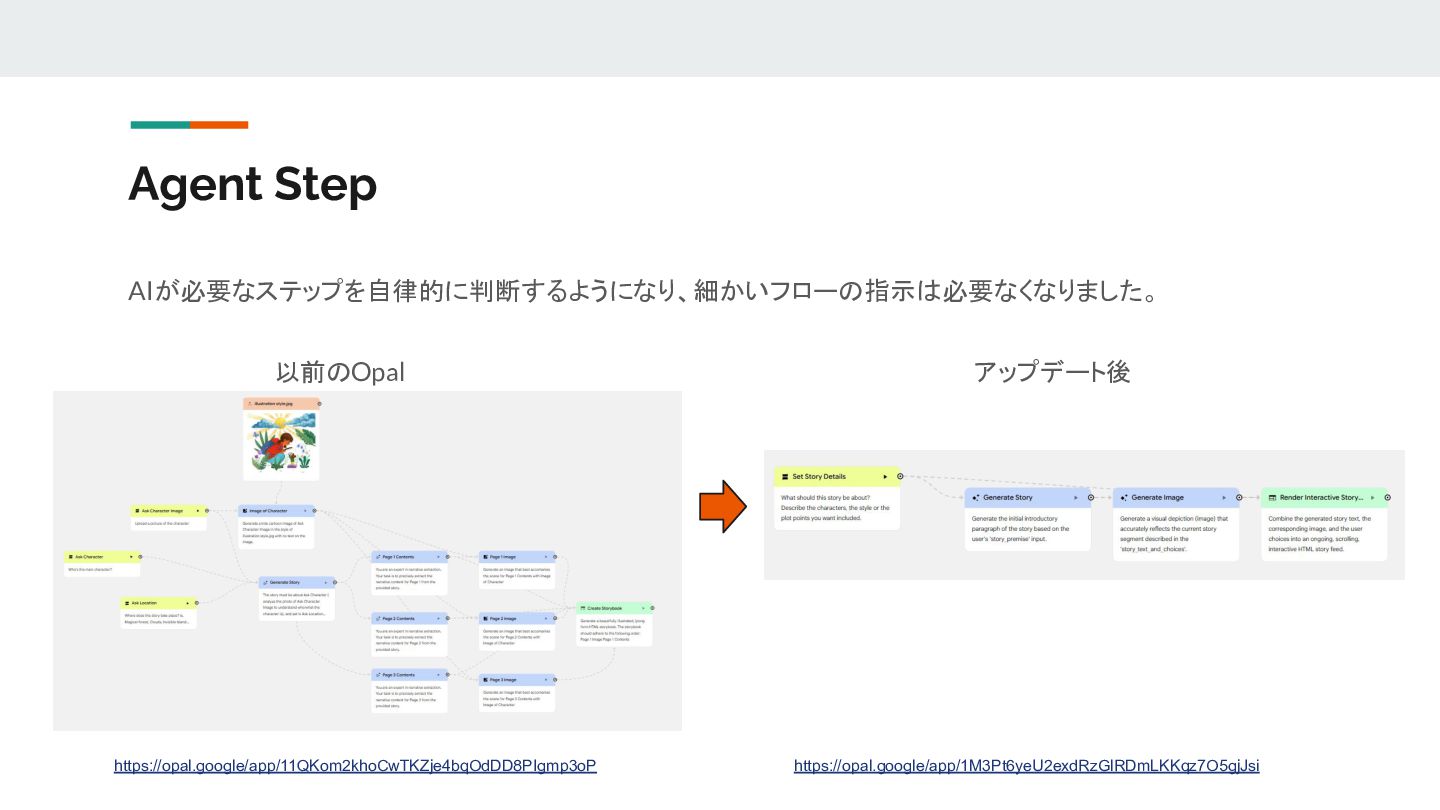Run the Set Story Details node
Viewport: 1440px width, 810px height.
coord(885,477)
